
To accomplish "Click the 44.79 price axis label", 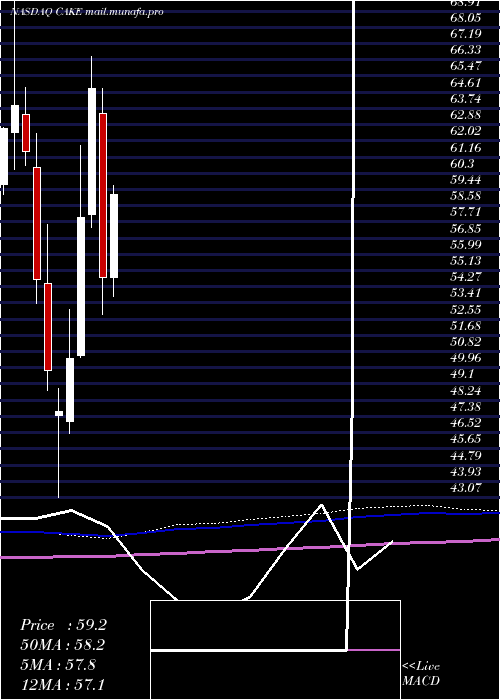I will 466,455.
